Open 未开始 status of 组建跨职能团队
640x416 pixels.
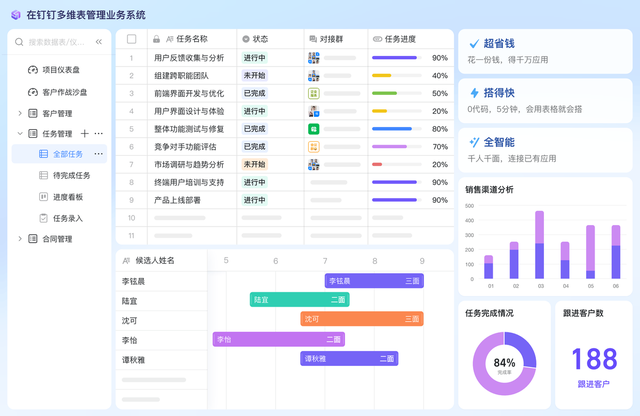[254, 76]
